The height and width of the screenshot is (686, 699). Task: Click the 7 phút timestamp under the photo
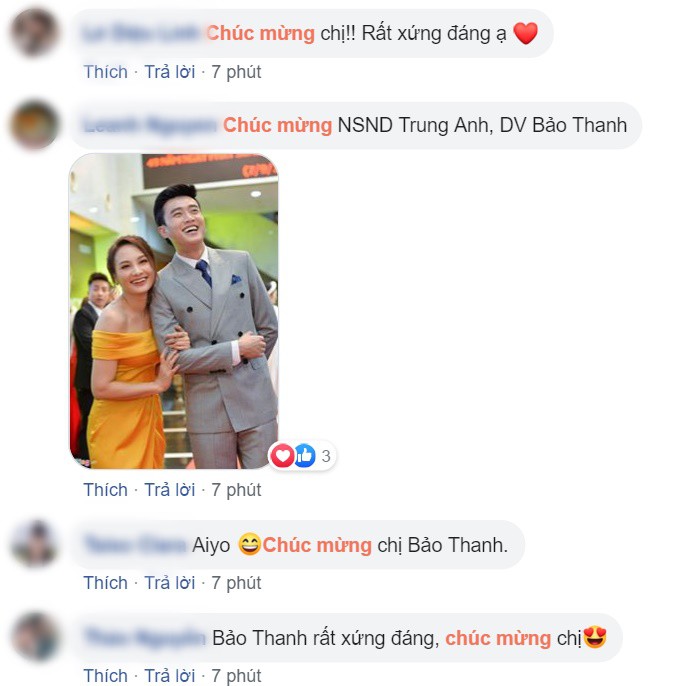pos(236,490)
